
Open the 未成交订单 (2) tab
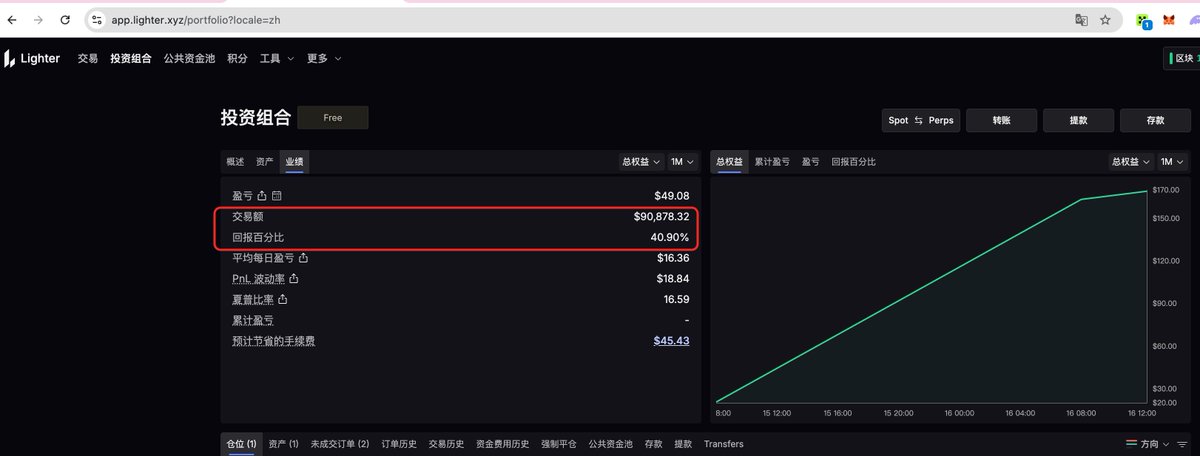click(340, 444)
